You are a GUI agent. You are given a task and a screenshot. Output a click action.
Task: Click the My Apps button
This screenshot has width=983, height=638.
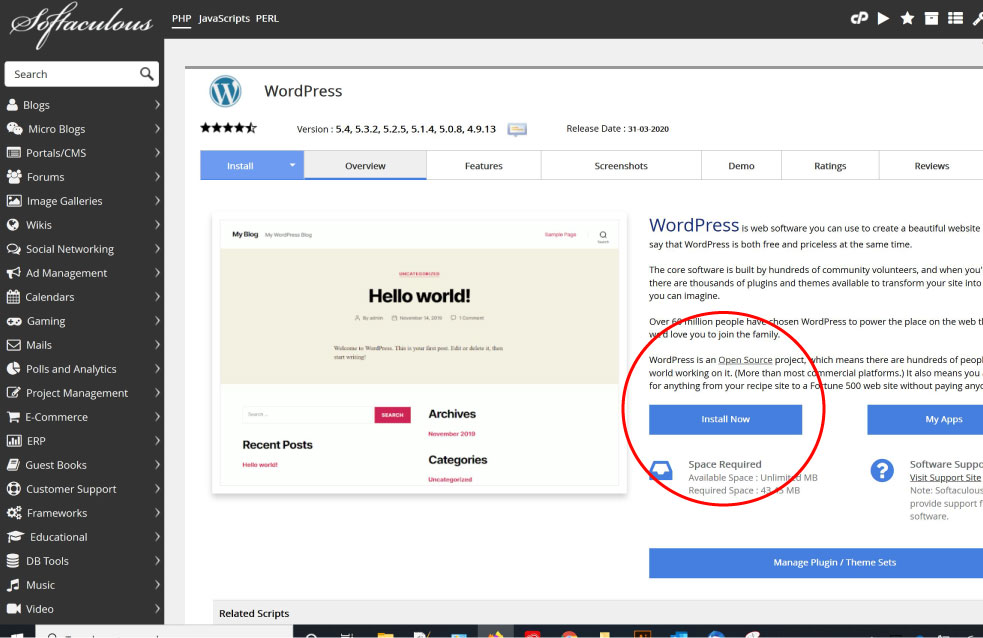pyautogui.click(x=925, y=419)
